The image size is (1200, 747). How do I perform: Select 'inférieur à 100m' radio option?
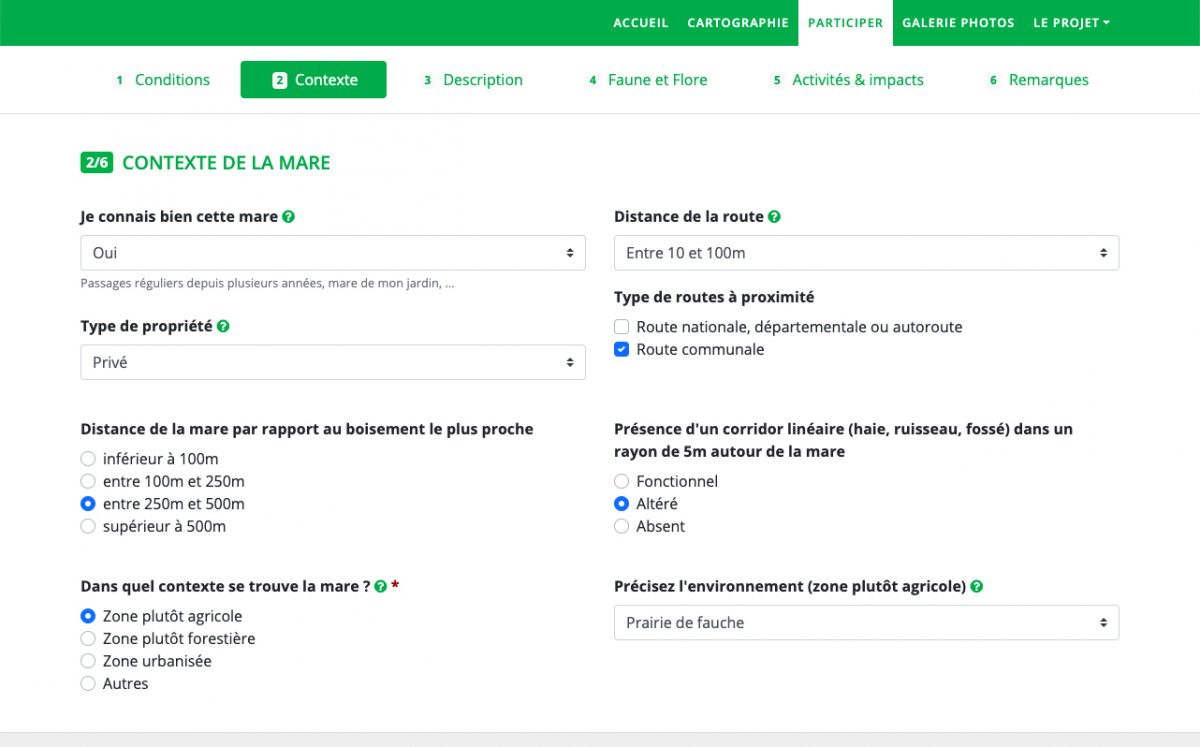88,459
